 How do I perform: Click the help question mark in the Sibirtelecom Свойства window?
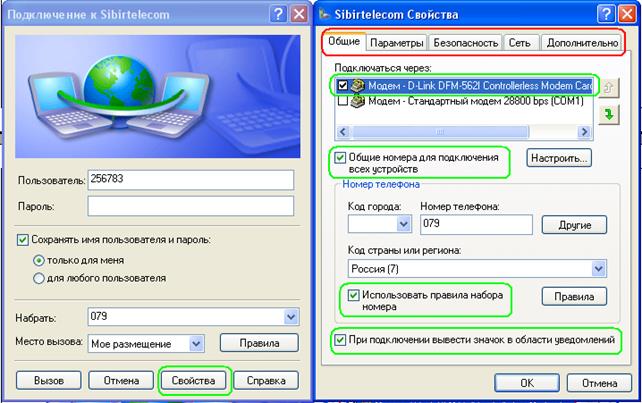(x=606, y=14)
